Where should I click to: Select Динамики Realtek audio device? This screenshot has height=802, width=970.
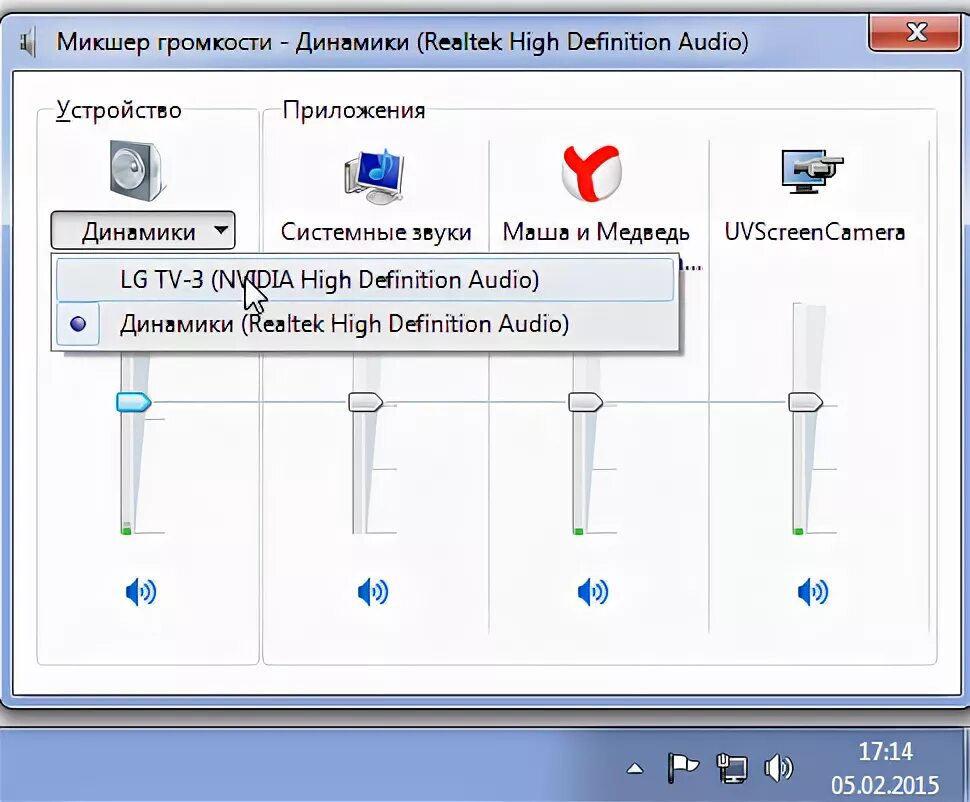pyautogui.click(x=365, y=324)
